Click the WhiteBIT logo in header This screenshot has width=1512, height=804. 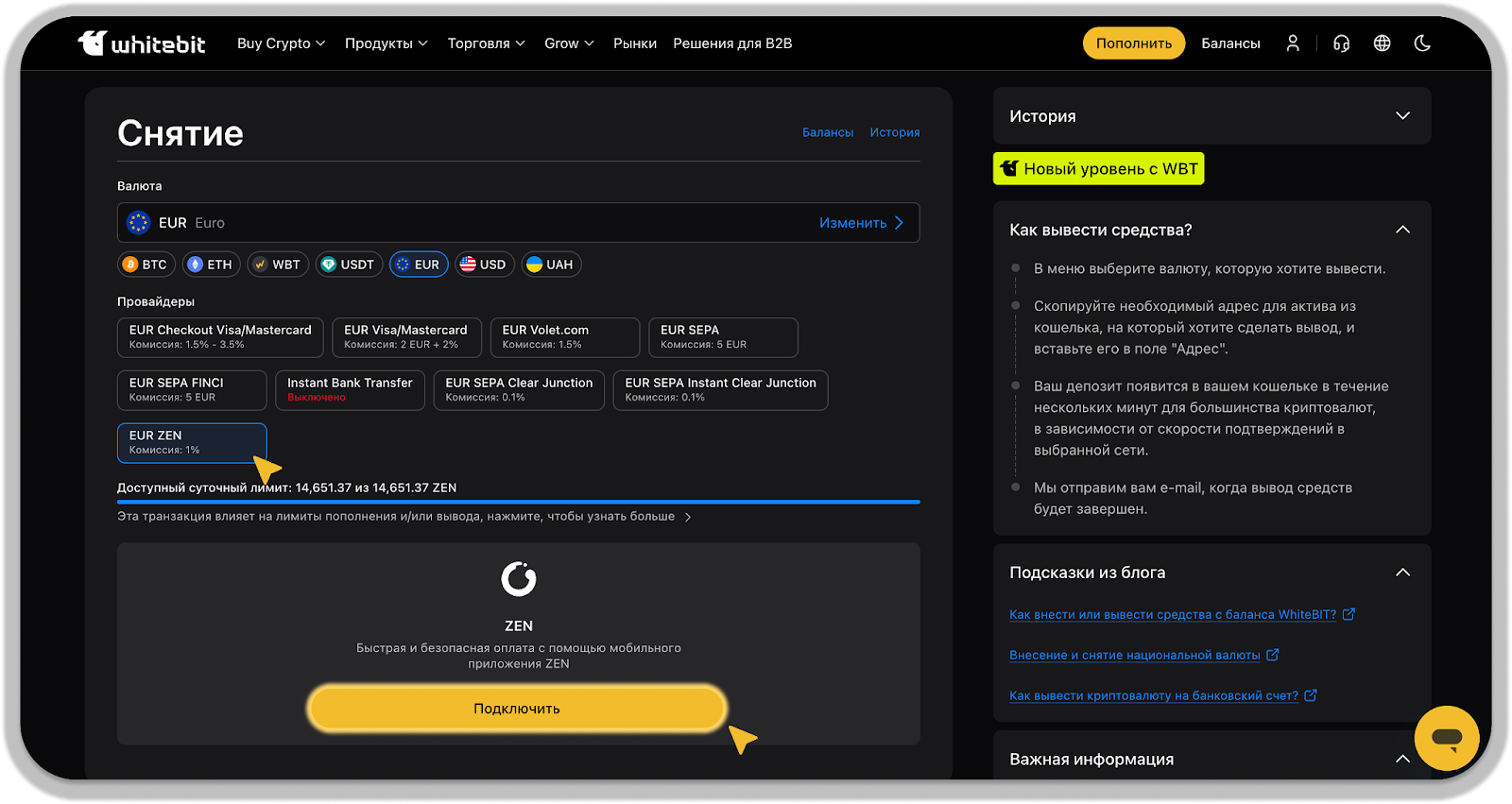point(142,43)
